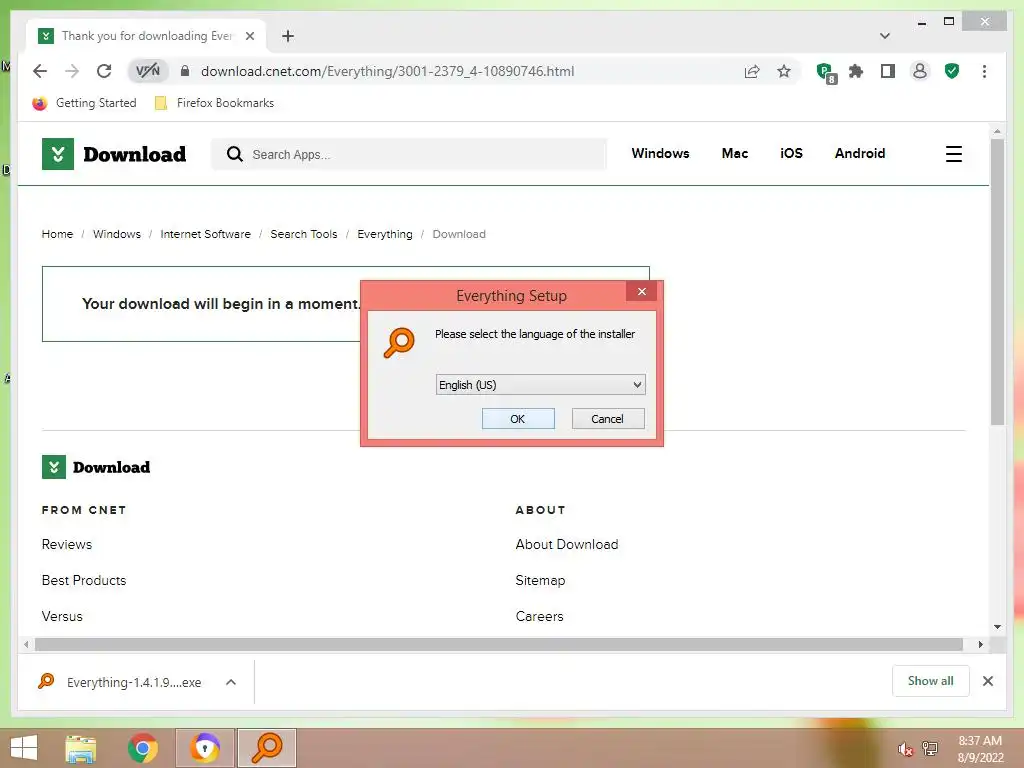The width and height of the screenshot is (1024, 768).
Task: Open the downloaded Everything-1.4.1.9 exe
Action: 121,682
